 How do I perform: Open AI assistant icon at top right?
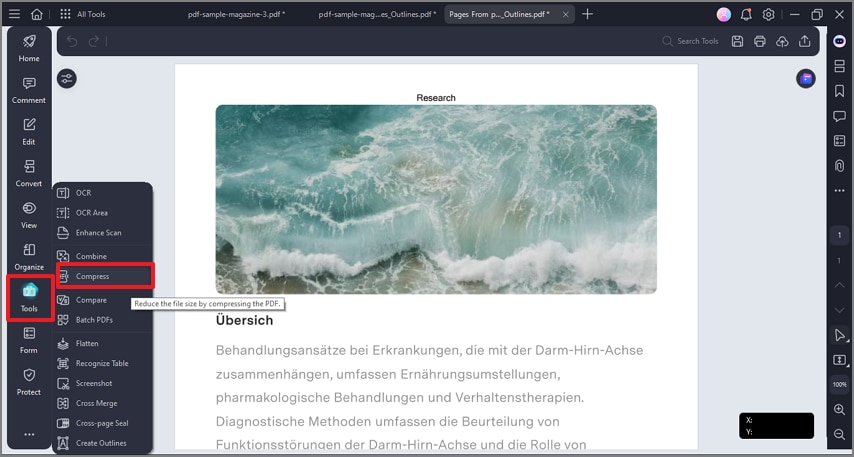[x=839, y=41]
